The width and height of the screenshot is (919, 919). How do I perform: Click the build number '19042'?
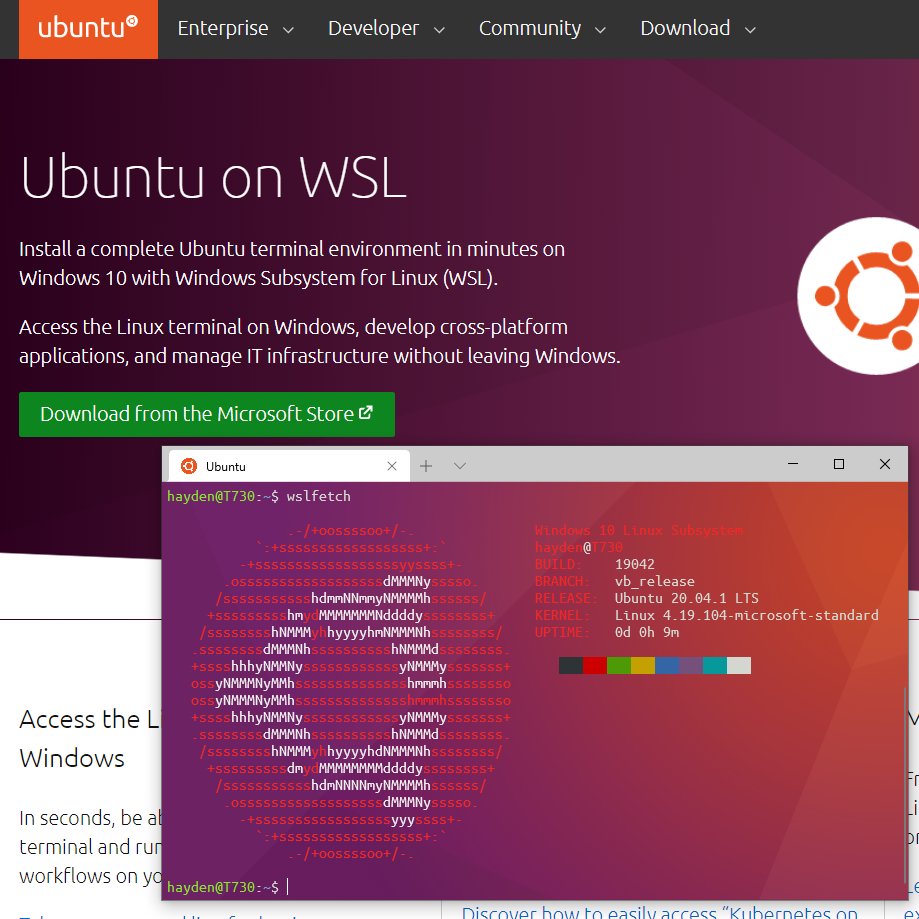point(634,564)
